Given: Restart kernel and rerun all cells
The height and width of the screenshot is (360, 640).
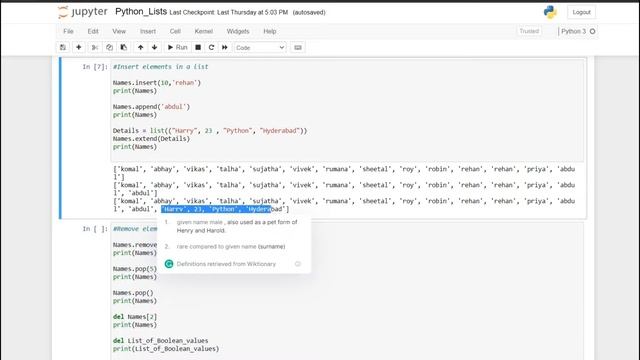Looking at the screenshot, I should pyautogui.click(x=224, y=47).
